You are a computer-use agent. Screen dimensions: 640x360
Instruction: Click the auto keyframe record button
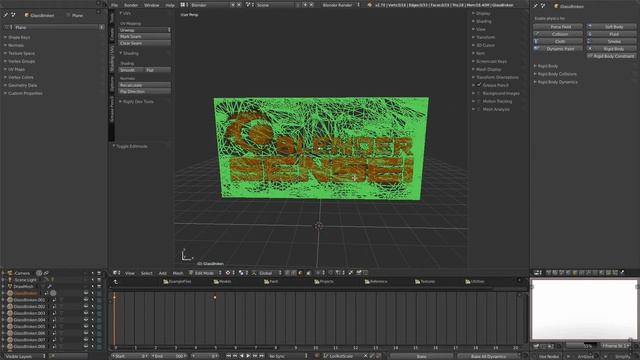coord(317,356)
